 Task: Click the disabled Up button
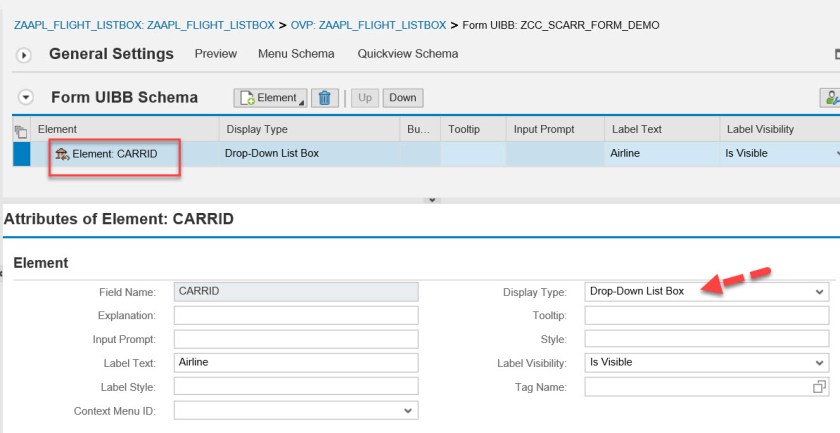point(365,98)
